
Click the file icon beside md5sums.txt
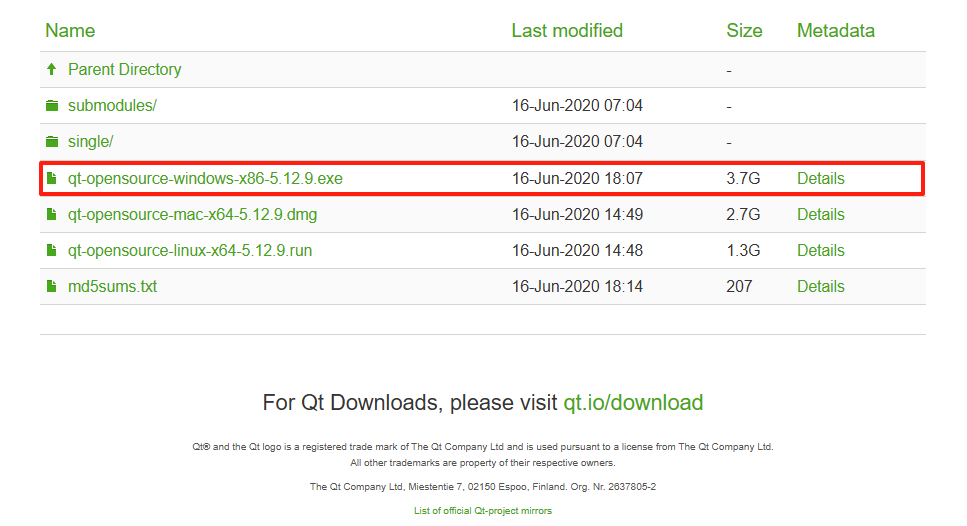click(x=52, y=286)
